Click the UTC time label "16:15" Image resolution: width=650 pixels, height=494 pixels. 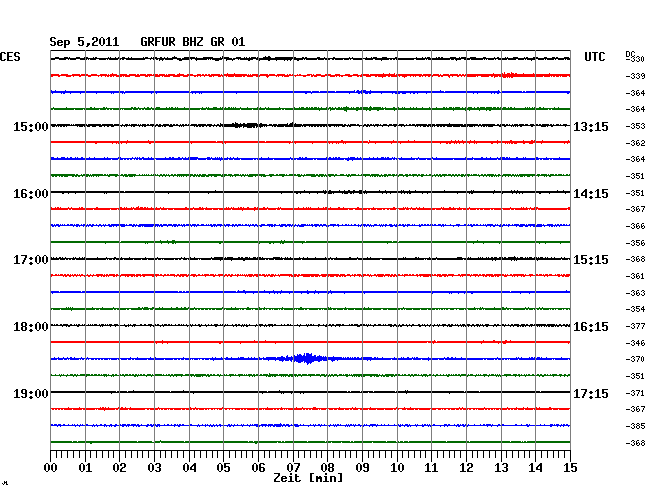click(x=591, y=327)
